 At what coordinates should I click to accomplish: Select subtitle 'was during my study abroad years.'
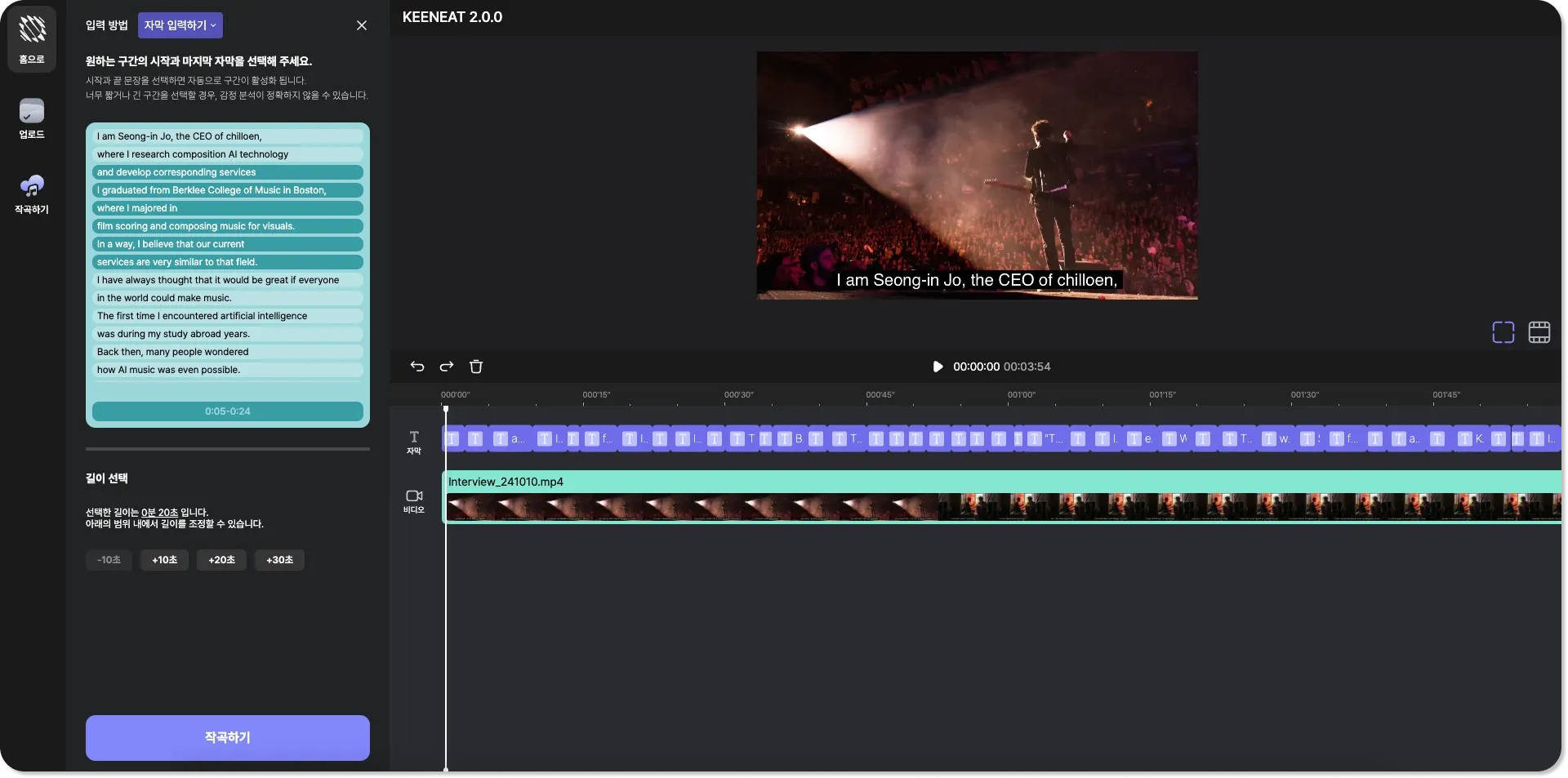point(228,334)
